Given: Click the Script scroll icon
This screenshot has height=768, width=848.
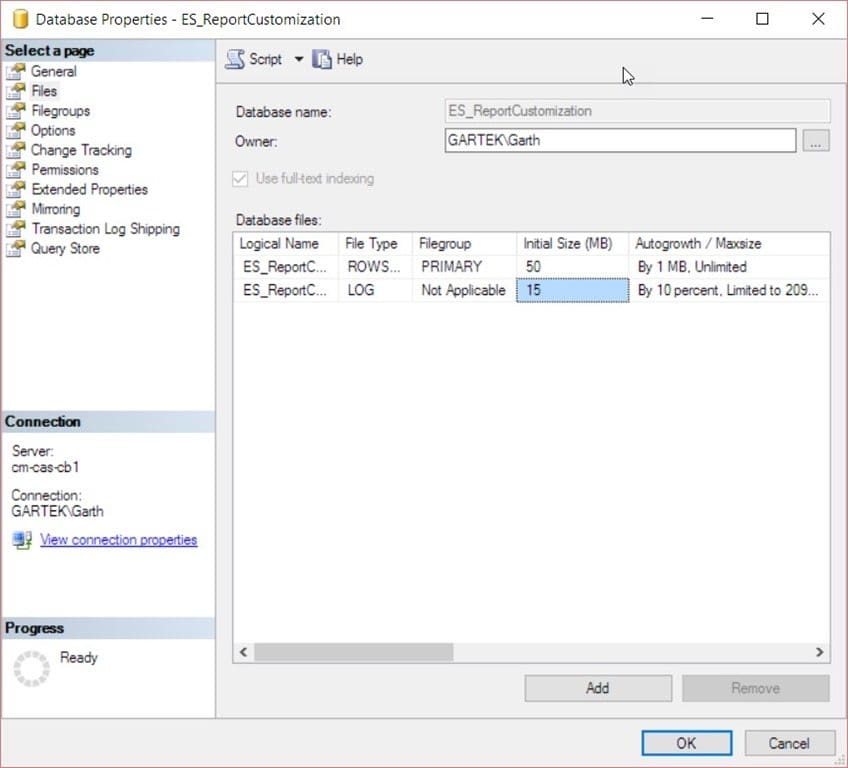Looking at the screenshot, I should click(235, 59).
